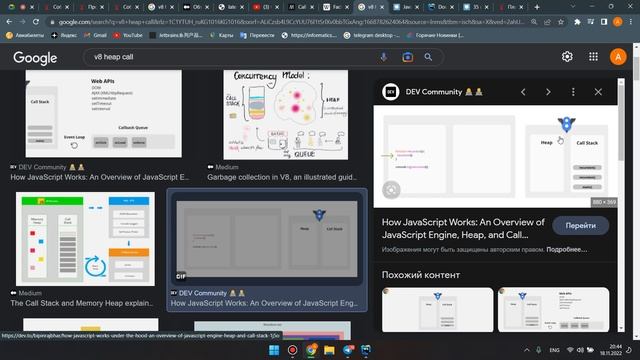The image size is (640, 360).
Task: Open the red recorder app in taskbar
Action: (293, 350)
